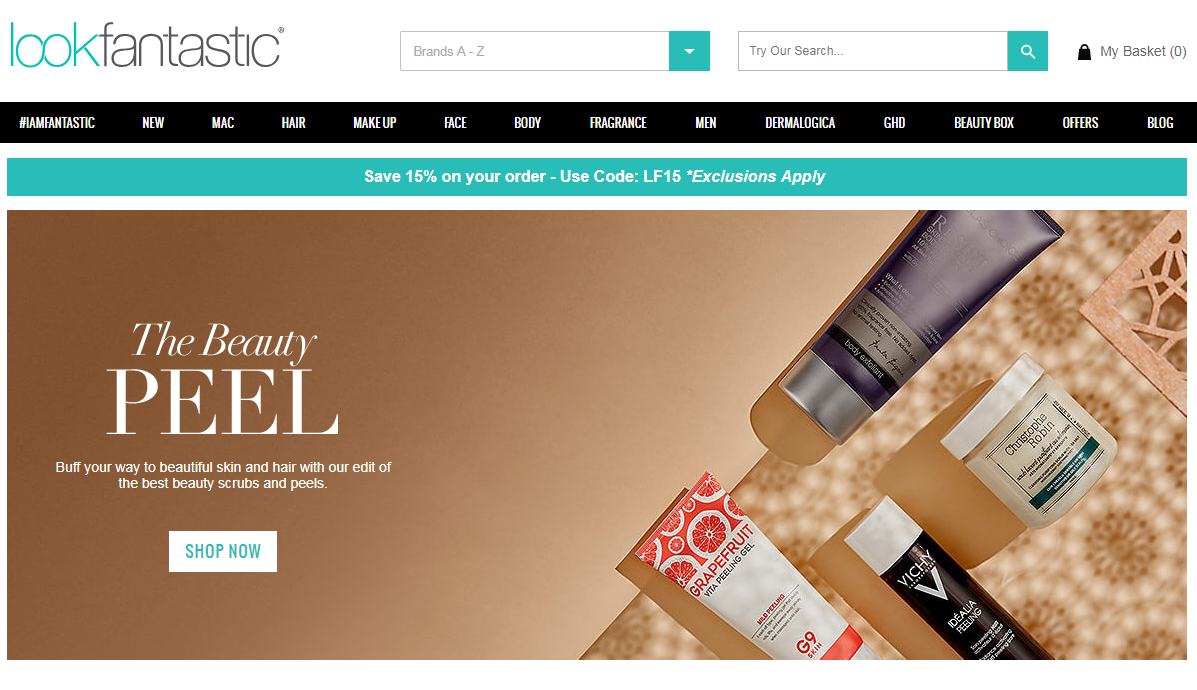Image resolution: width=1197 pixels, height=690 pixels.
Task: Choose the DERMALOGICA menu item
Action: tap(800, 123)
